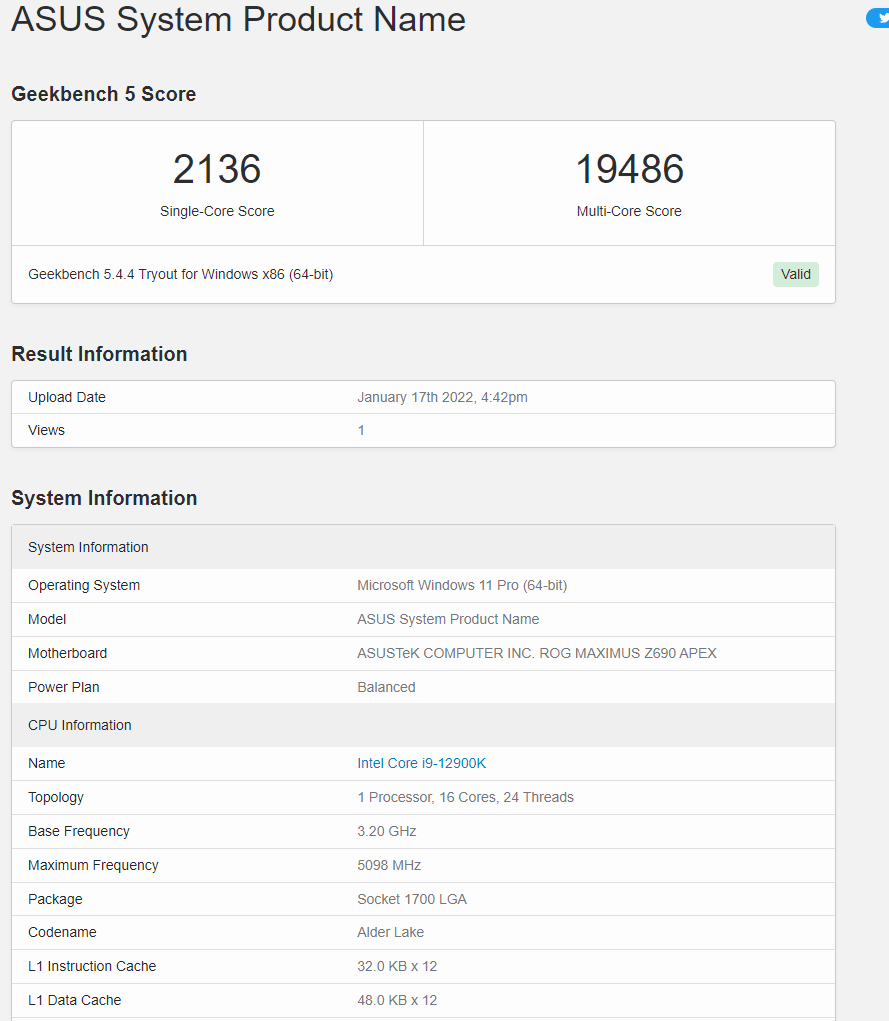Click the Twitter share button
This screenshot has width=889, height=1021.
click(x=878, y=19)
